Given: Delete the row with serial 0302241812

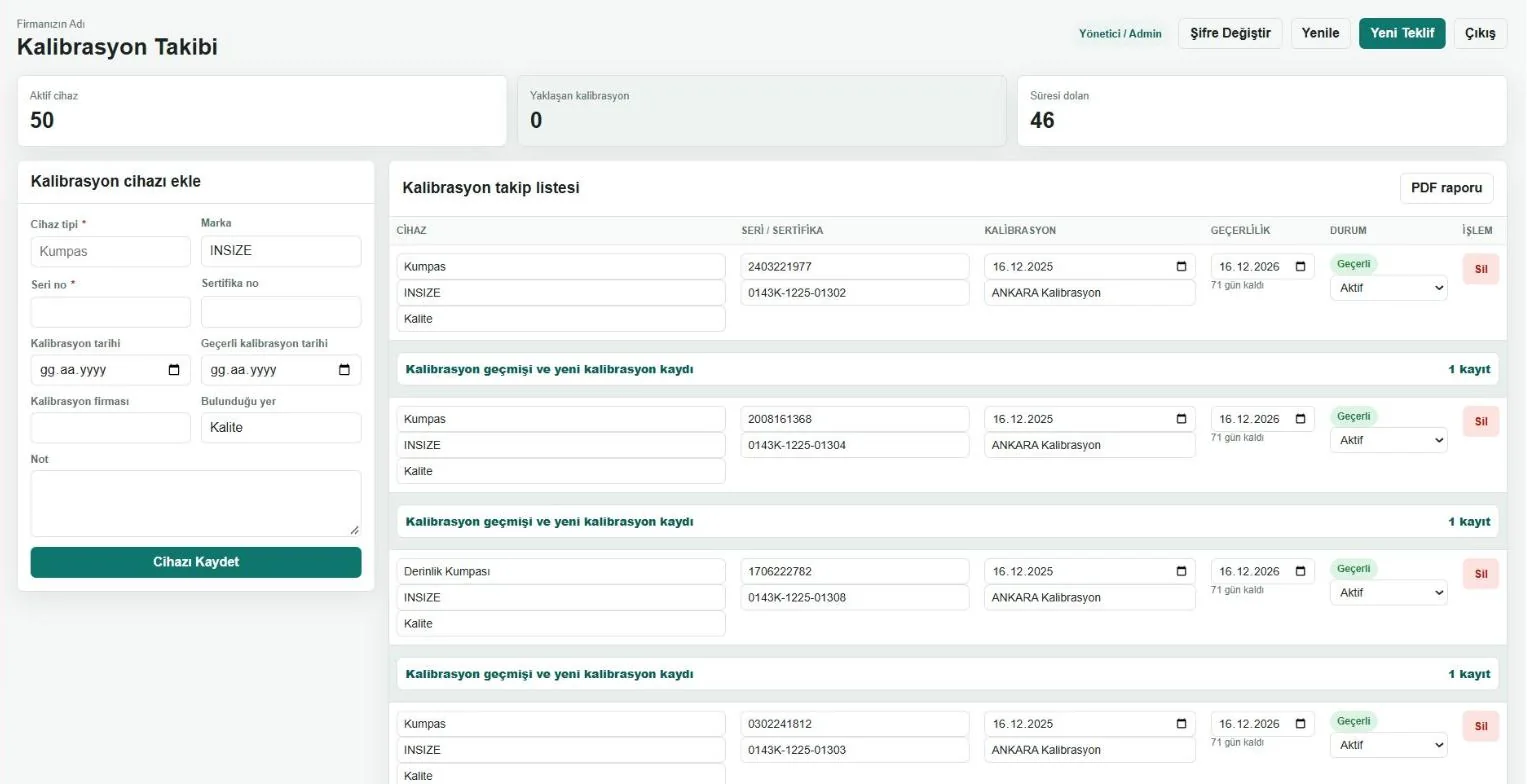Looking at the screenshot, I should click(x=1480, y=726).
